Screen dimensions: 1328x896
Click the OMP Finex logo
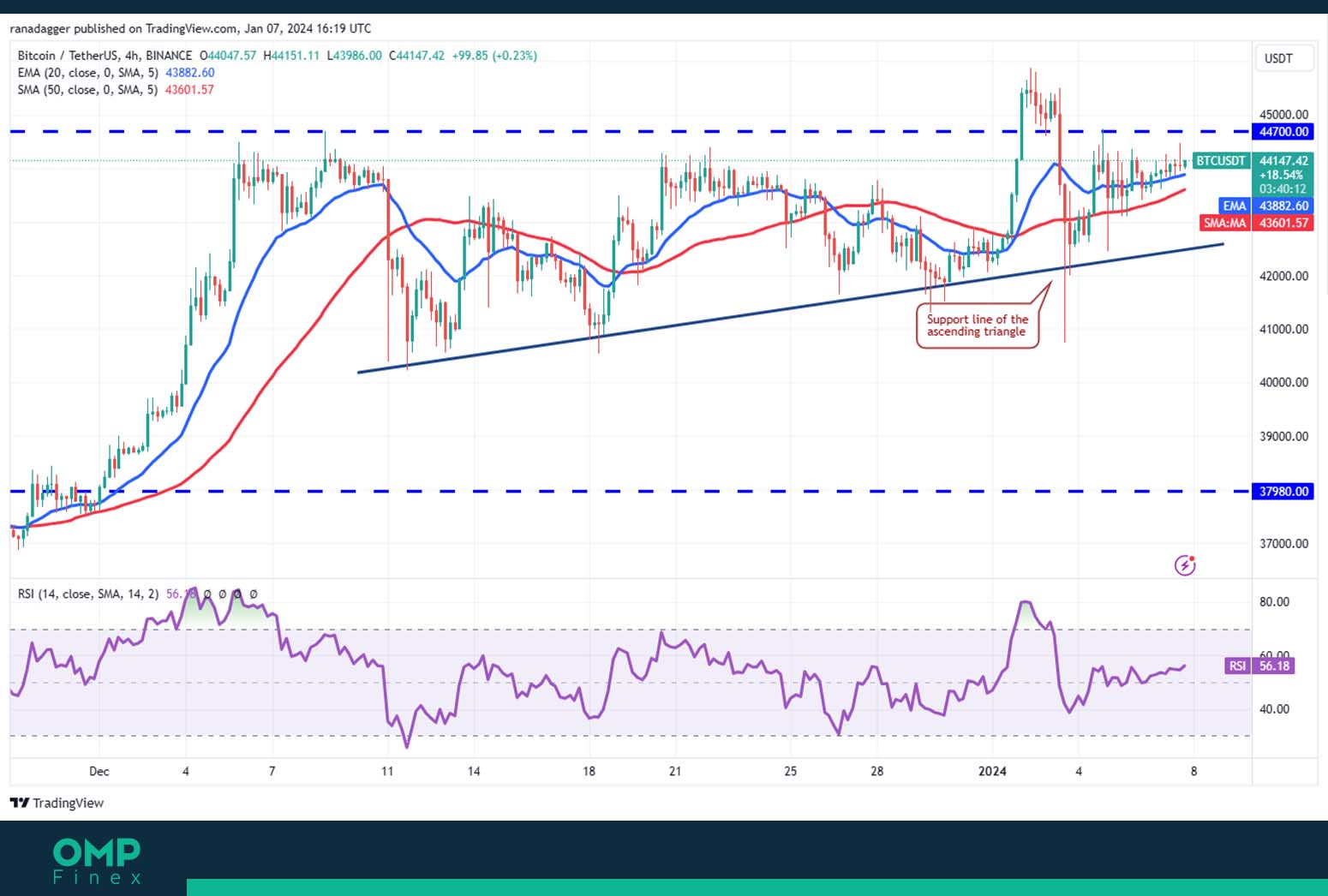tap(97, 861)
